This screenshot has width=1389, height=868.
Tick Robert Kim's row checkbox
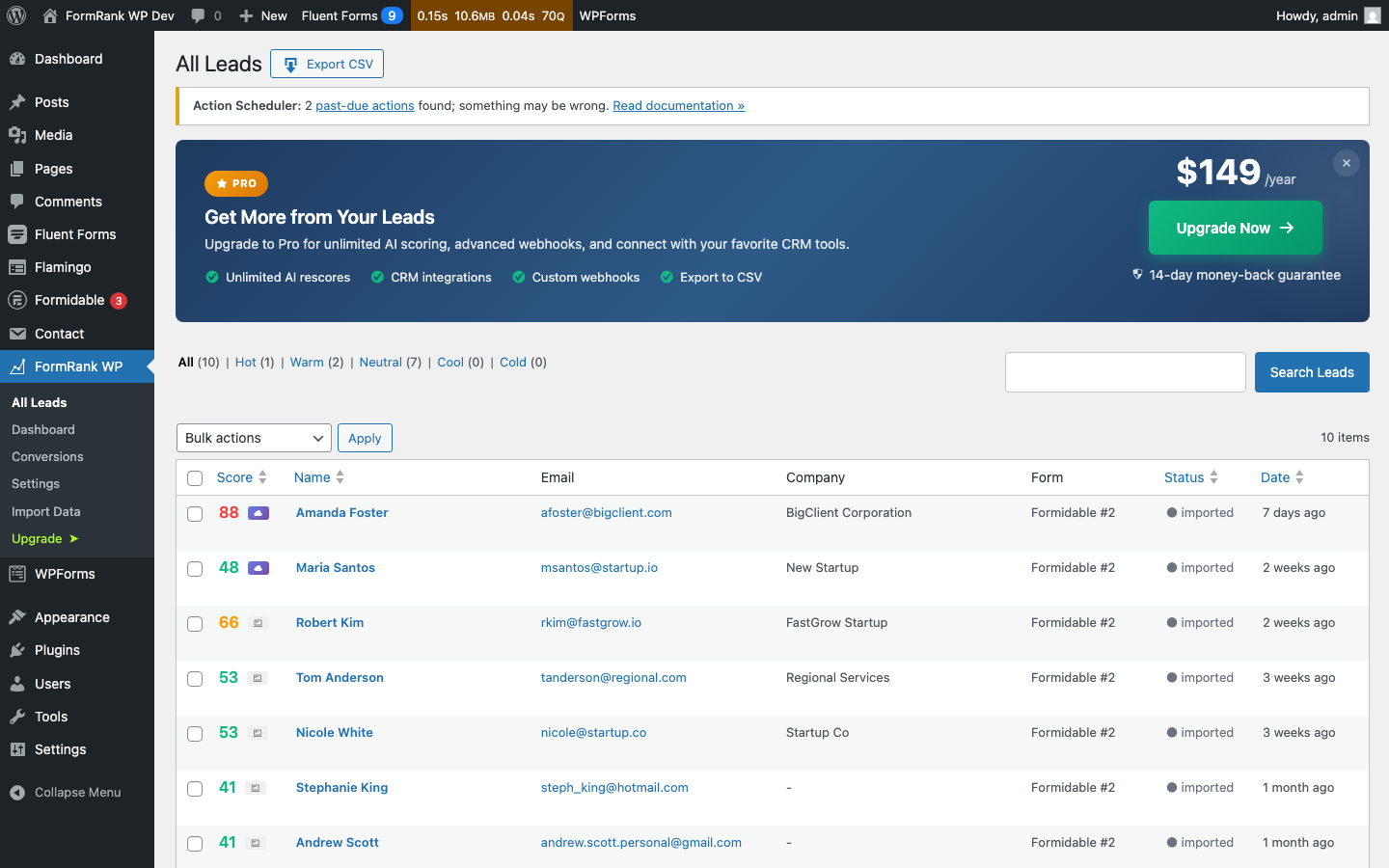pos(195,623)
